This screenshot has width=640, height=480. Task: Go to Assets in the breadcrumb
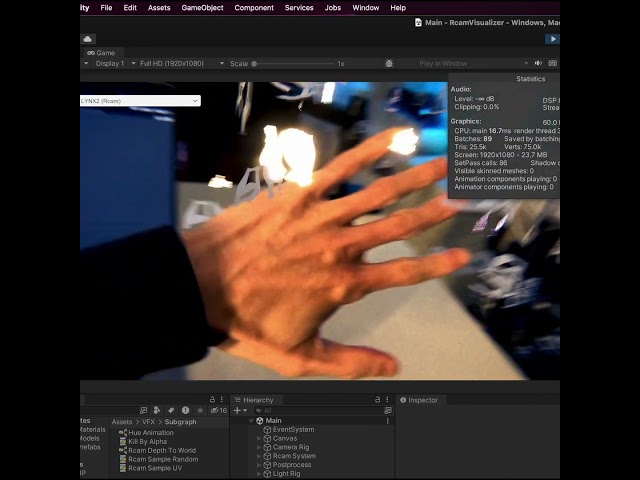click(x=122, y=422)
